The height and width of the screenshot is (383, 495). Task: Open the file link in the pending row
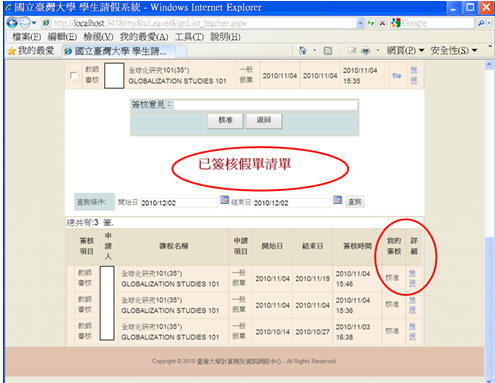tap(396, 76)
